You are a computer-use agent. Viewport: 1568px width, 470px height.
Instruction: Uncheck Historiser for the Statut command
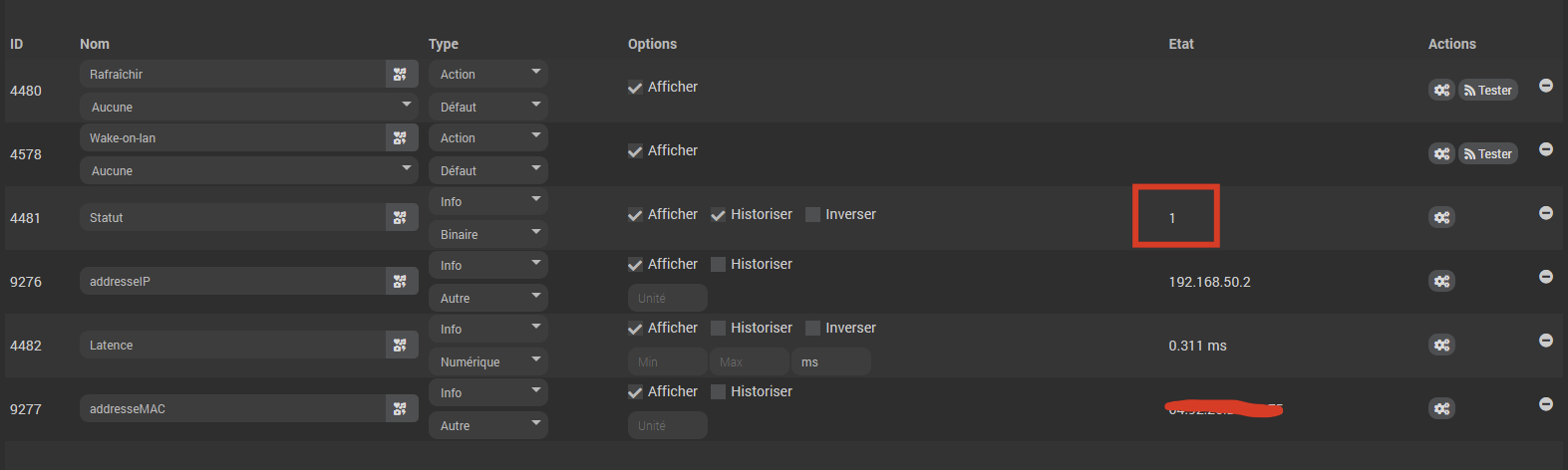[x=718, y=214]
